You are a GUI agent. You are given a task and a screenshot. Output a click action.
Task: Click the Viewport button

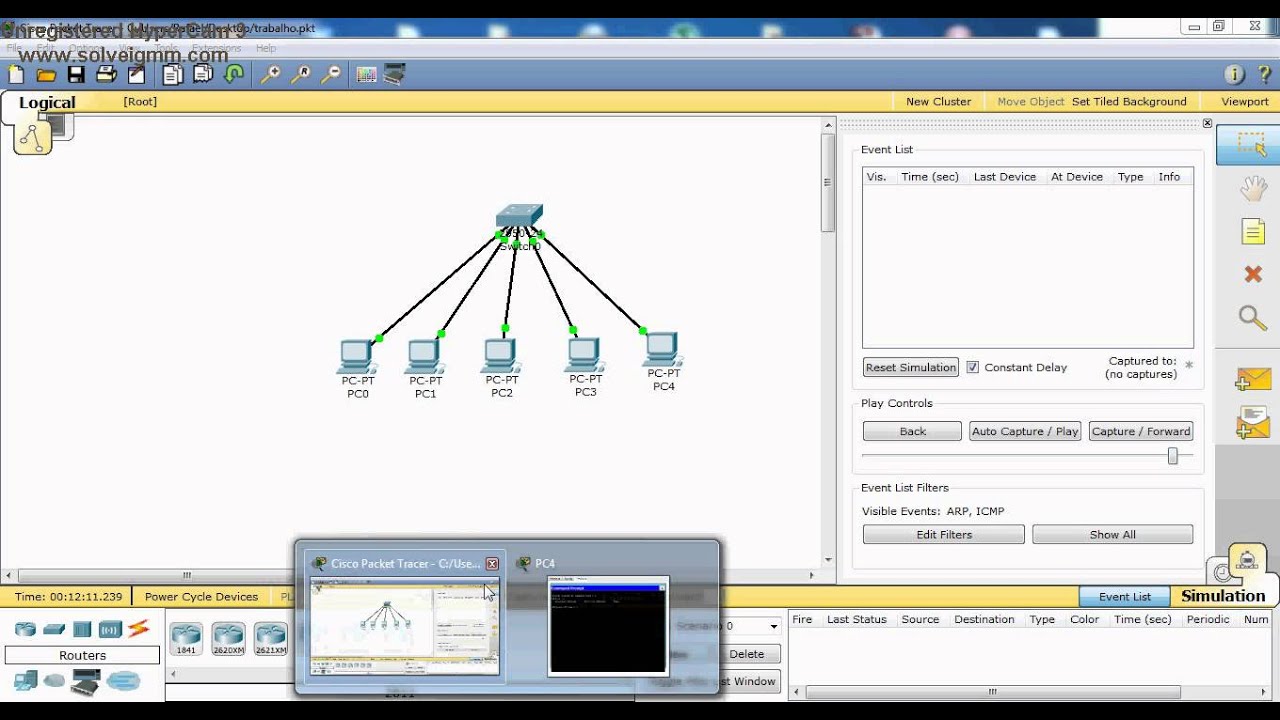[x=1244, y=101]
